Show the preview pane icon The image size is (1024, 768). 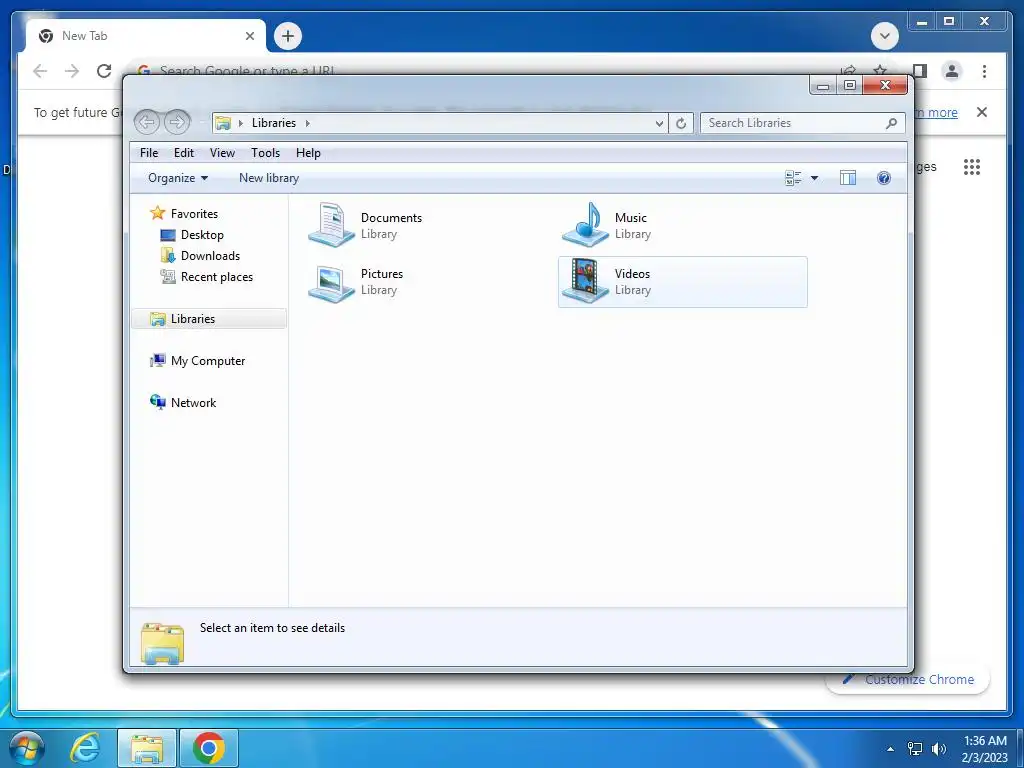click(848, 178)
